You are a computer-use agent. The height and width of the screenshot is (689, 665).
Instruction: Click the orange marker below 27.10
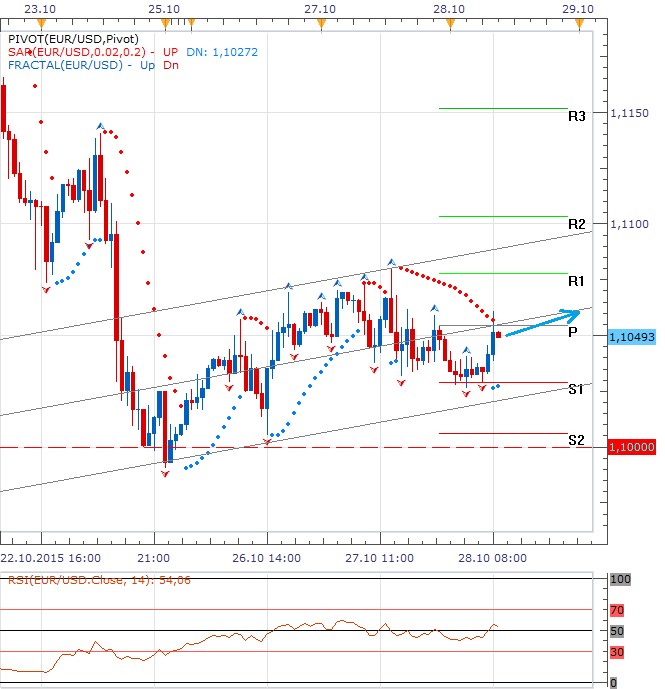318,22
